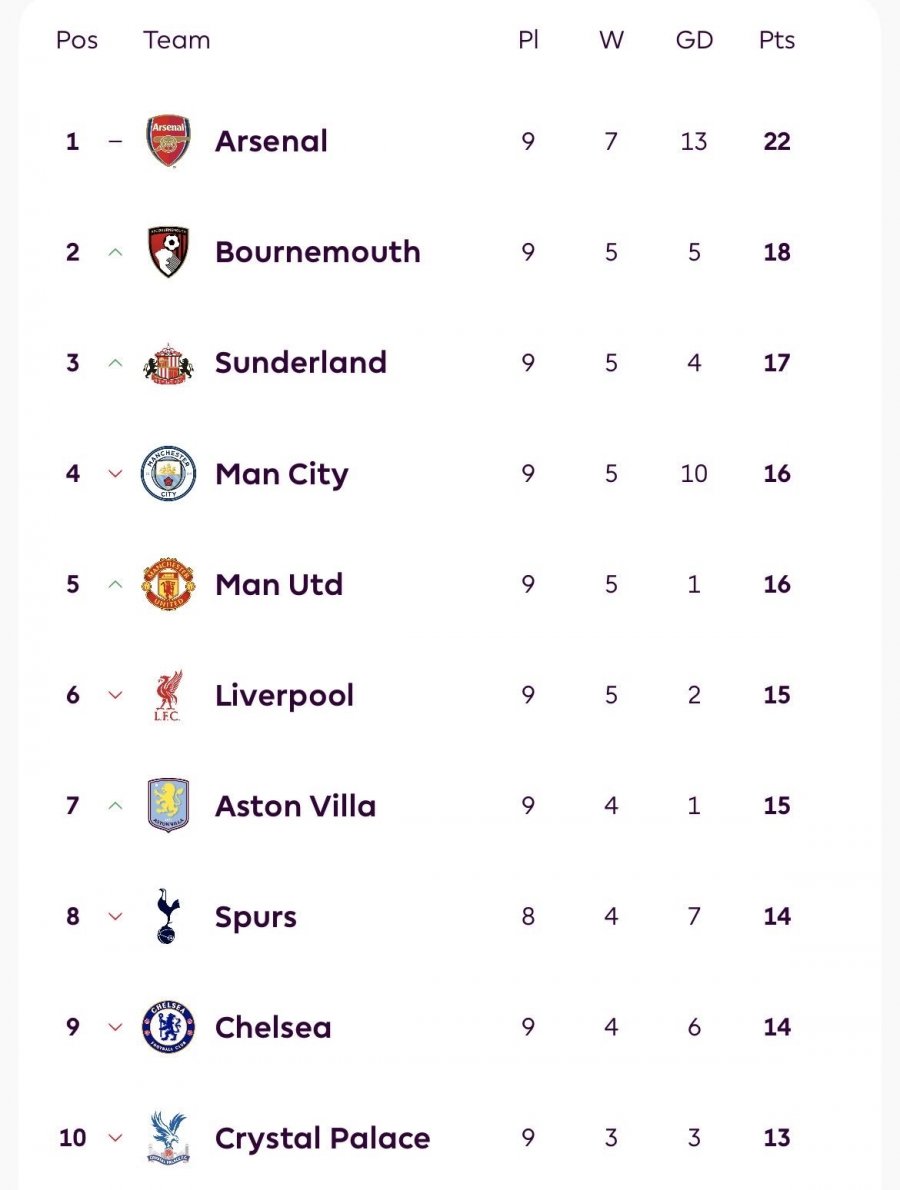Click the Man City badge
The height and width of the screenshot is (1190, 900).
[168, 473]
